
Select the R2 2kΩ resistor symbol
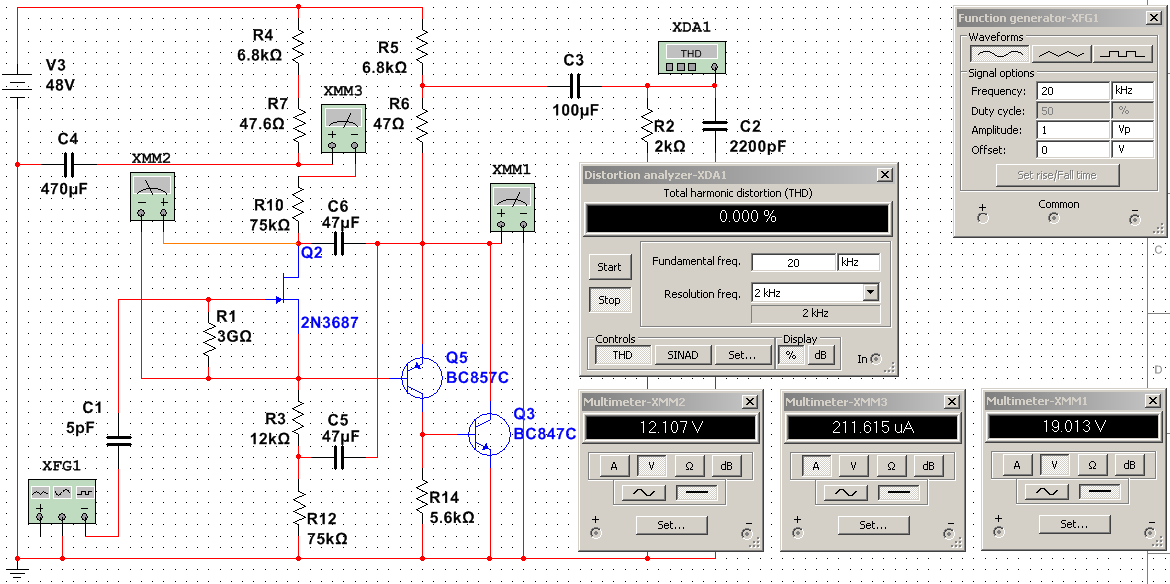coord(647,125)
